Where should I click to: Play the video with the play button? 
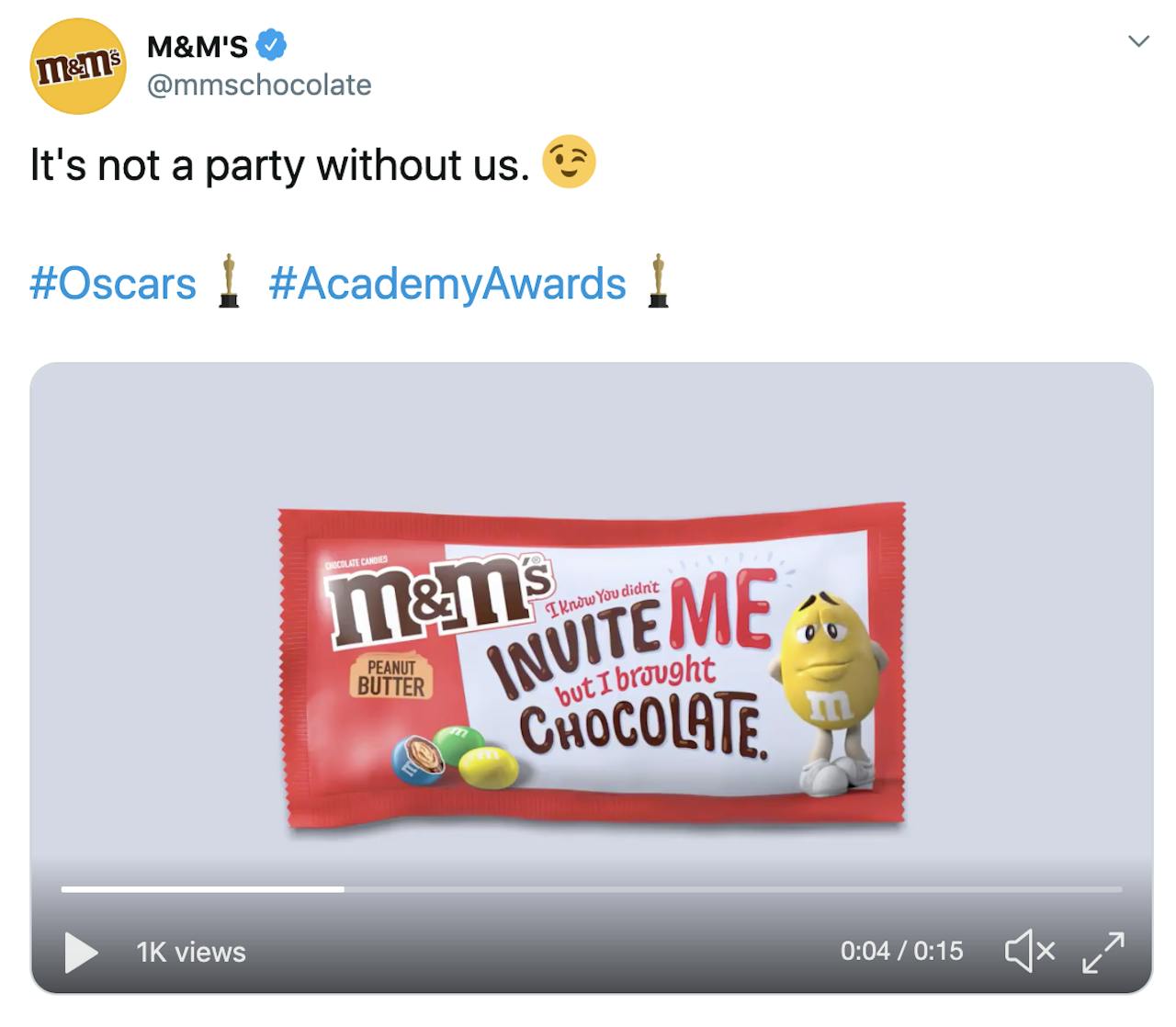pos(81,952)
